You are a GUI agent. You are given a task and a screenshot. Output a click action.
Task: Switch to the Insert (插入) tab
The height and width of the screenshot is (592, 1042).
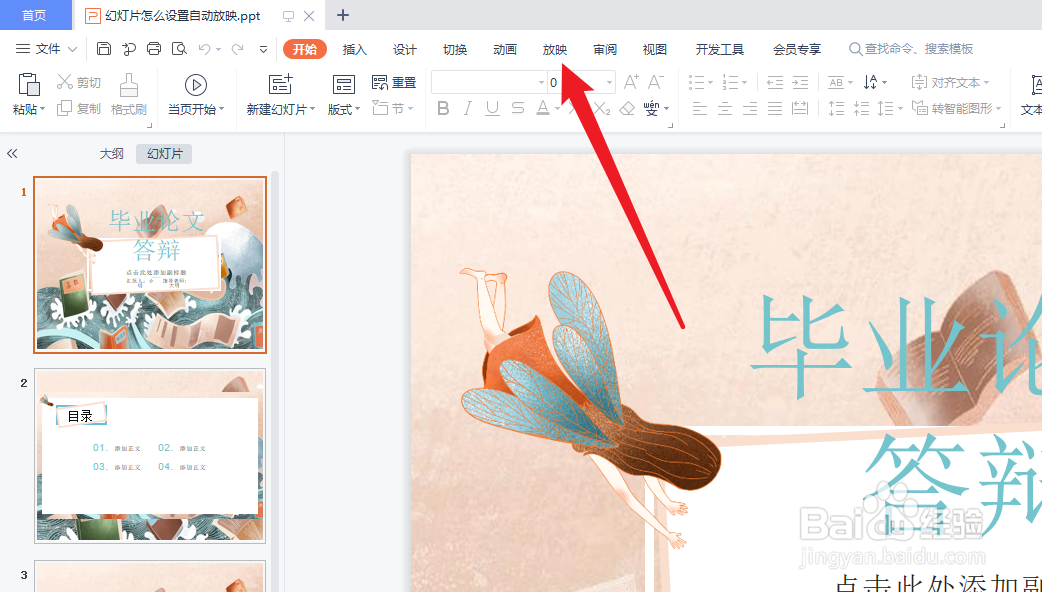pyautogui.click(x=355, y=49)
